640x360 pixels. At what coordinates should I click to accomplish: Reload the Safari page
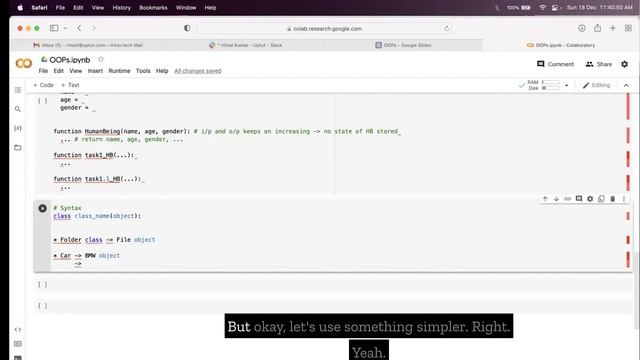[447, 29]
